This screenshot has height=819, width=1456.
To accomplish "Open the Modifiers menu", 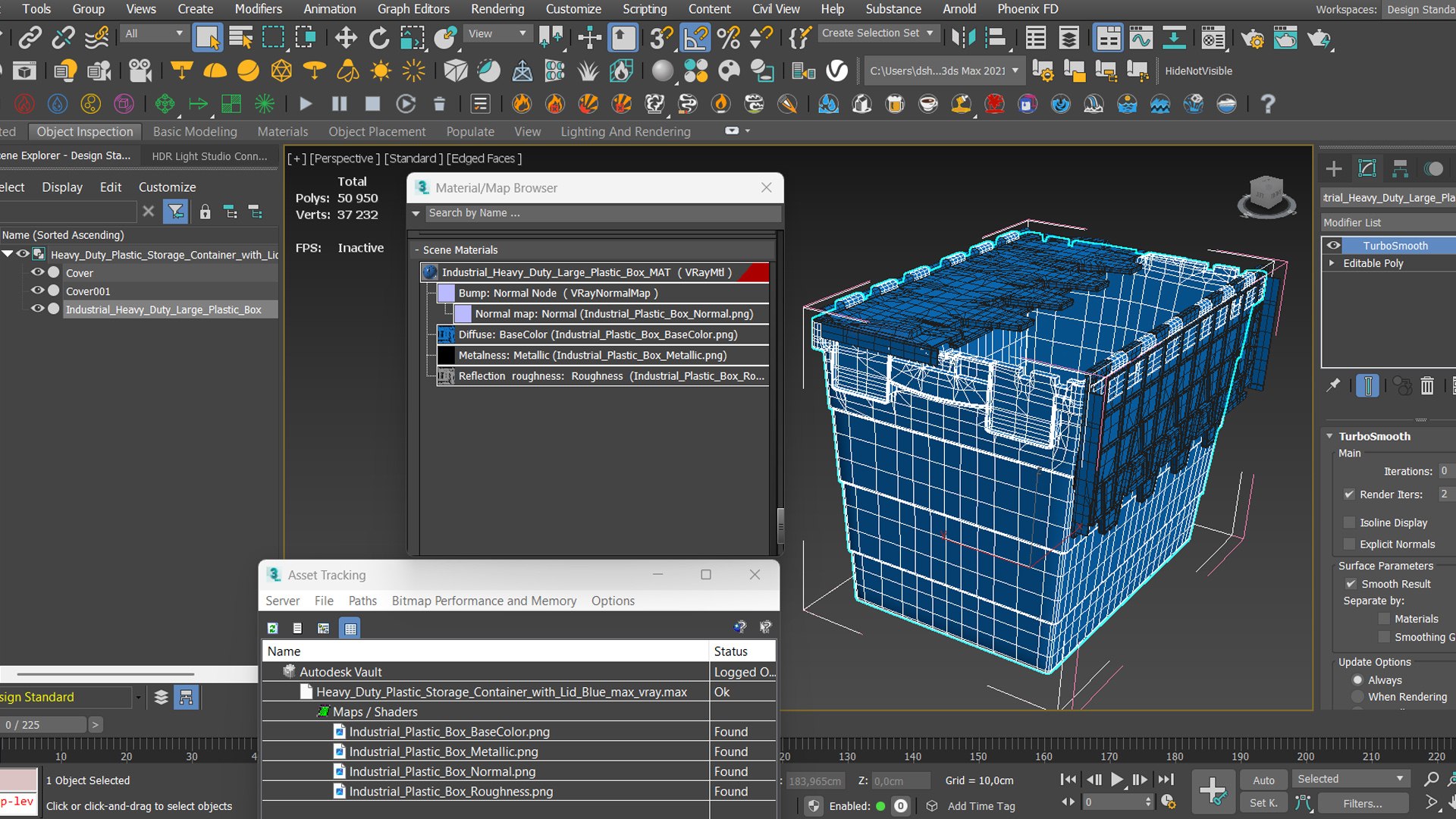I will click(x=258, y=9).
